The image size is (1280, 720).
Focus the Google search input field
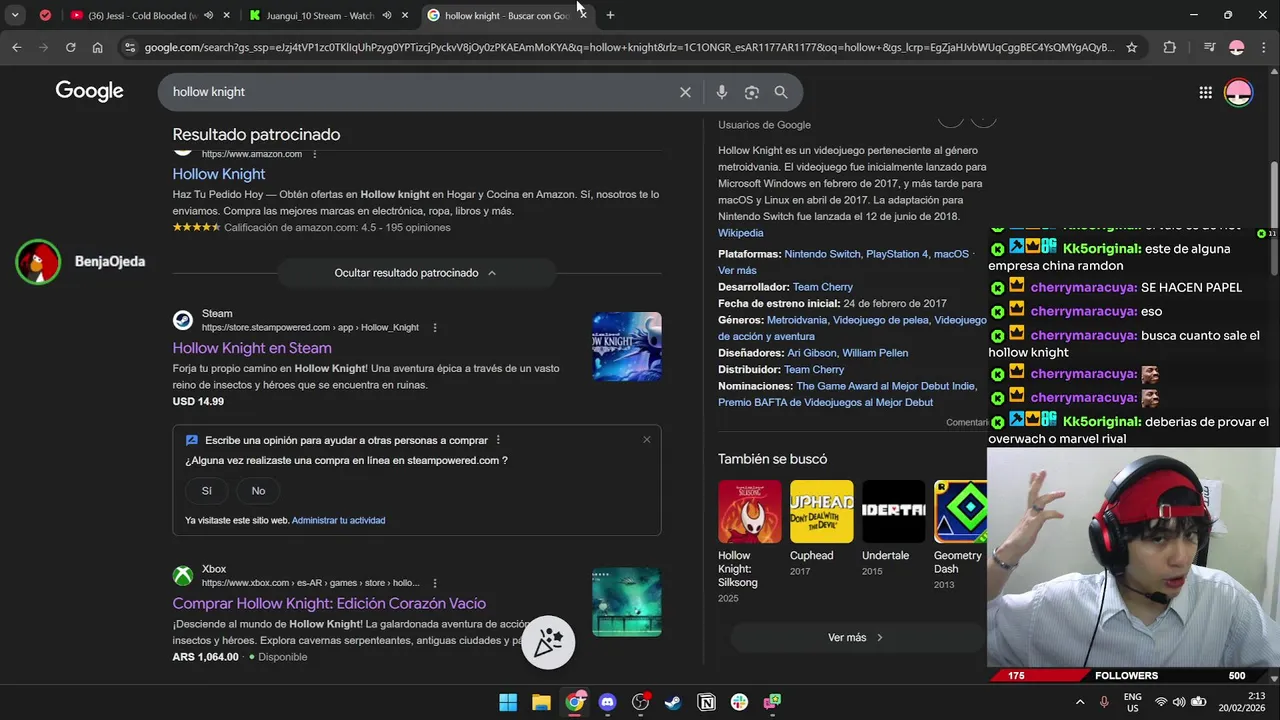point(420,92)
